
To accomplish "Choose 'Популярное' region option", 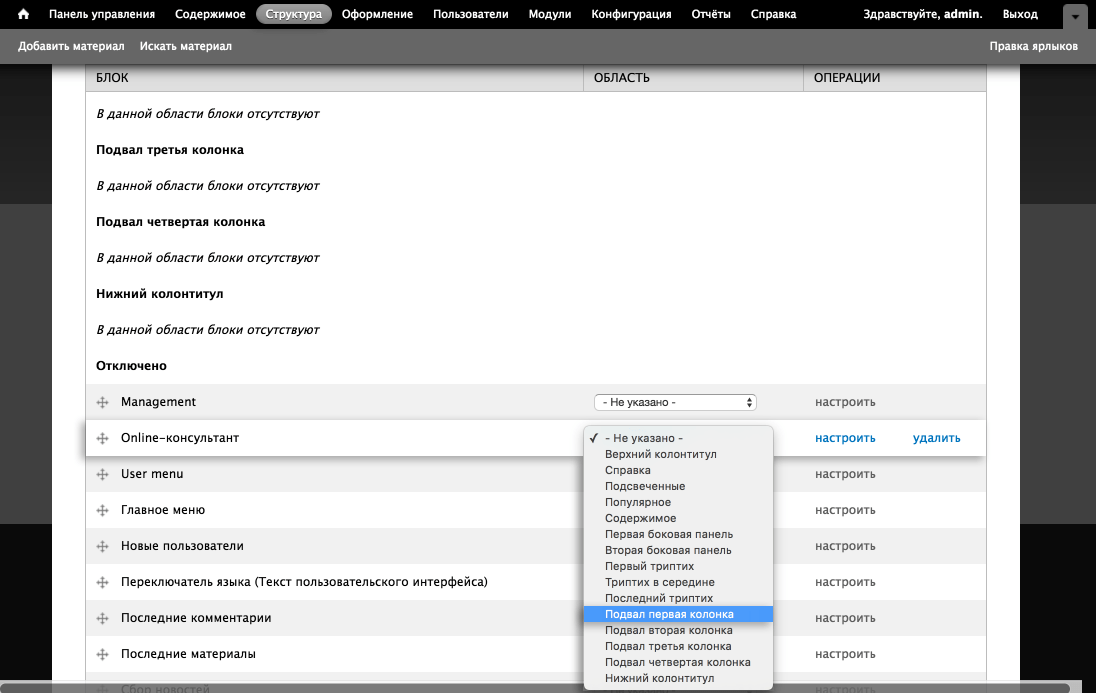I will point(679,502).
